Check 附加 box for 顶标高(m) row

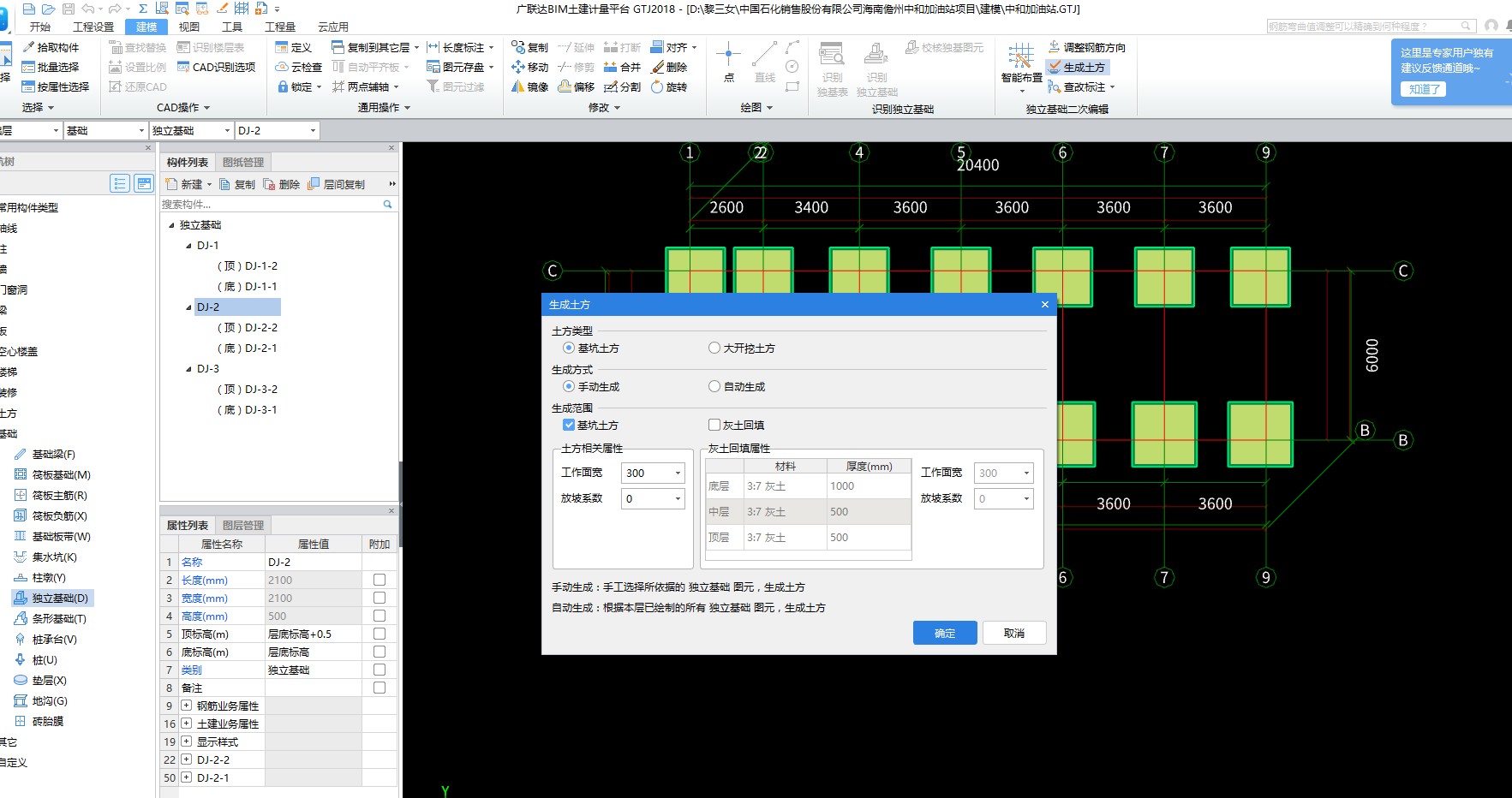(379, 634)
